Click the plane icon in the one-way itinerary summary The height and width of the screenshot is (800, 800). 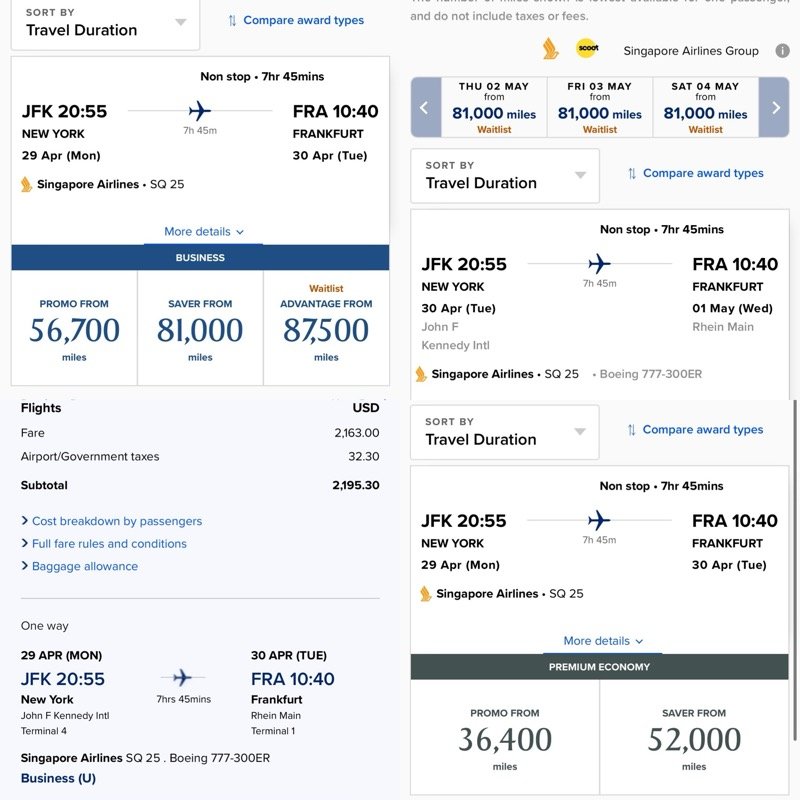point(182,678)
